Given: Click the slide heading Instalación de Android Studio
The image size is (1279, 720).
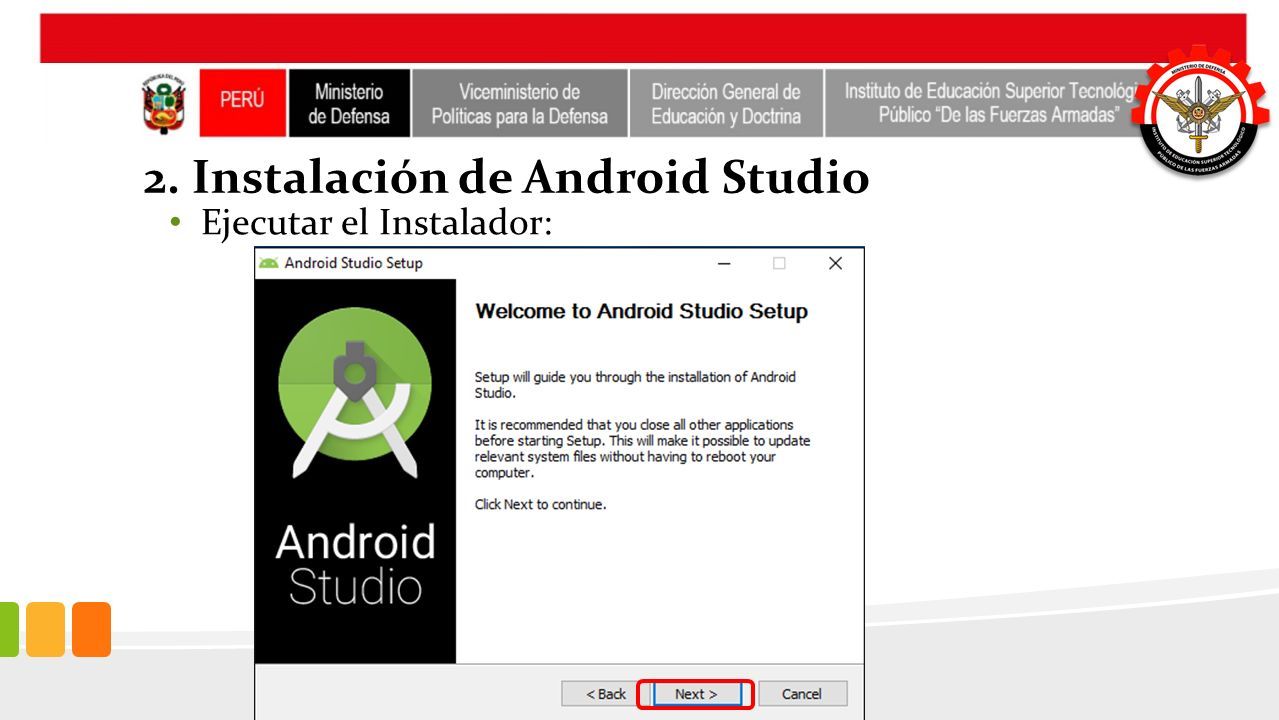Looking at the screenshot, I should pos(506,177).
